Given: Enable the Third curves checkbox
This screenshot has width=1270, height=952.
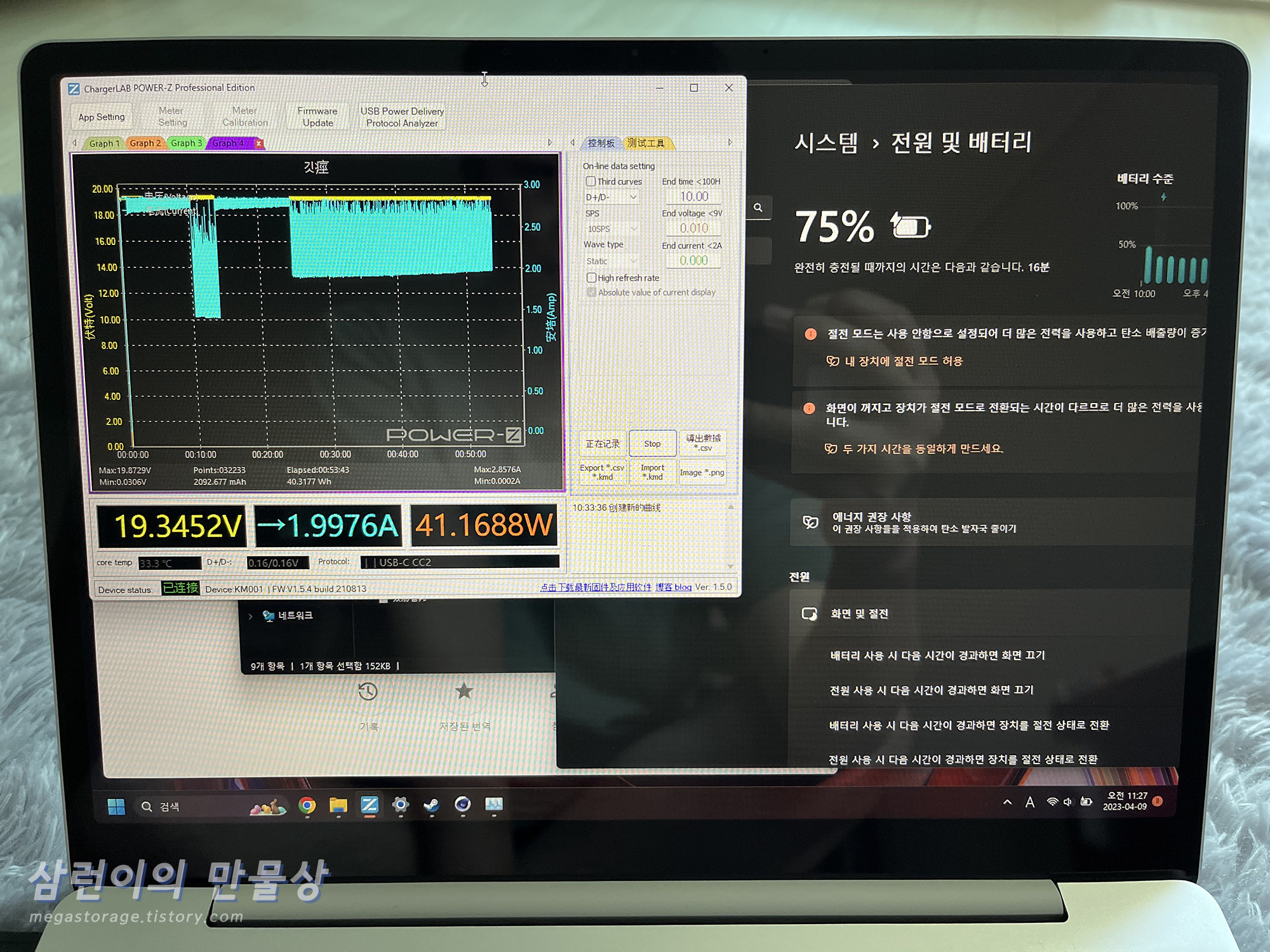Looking at the screenshot, I should [591, 182].
